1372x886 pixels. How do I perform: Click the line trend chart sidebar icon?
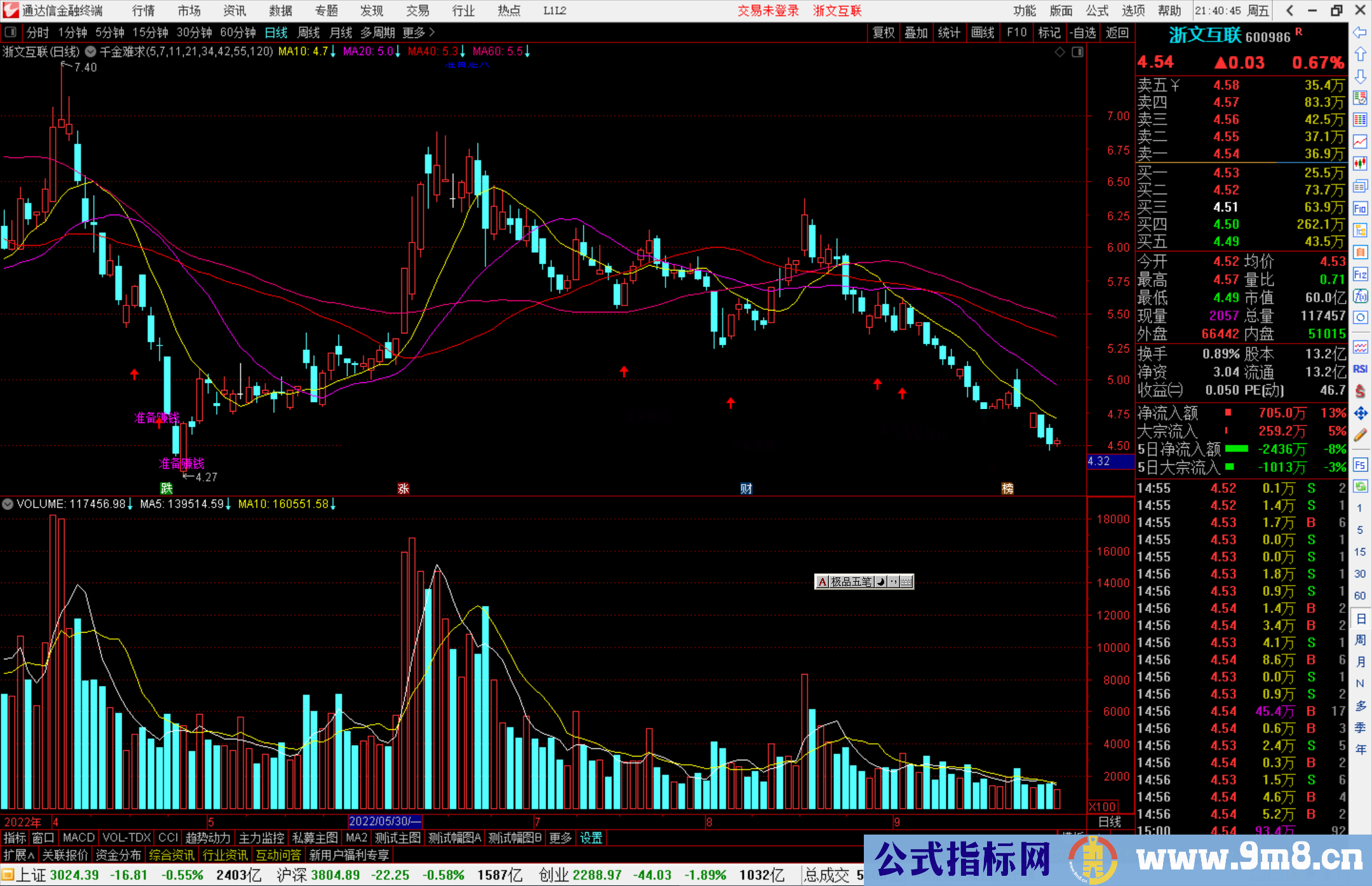pyautogui.click(x=1360, y=142)
